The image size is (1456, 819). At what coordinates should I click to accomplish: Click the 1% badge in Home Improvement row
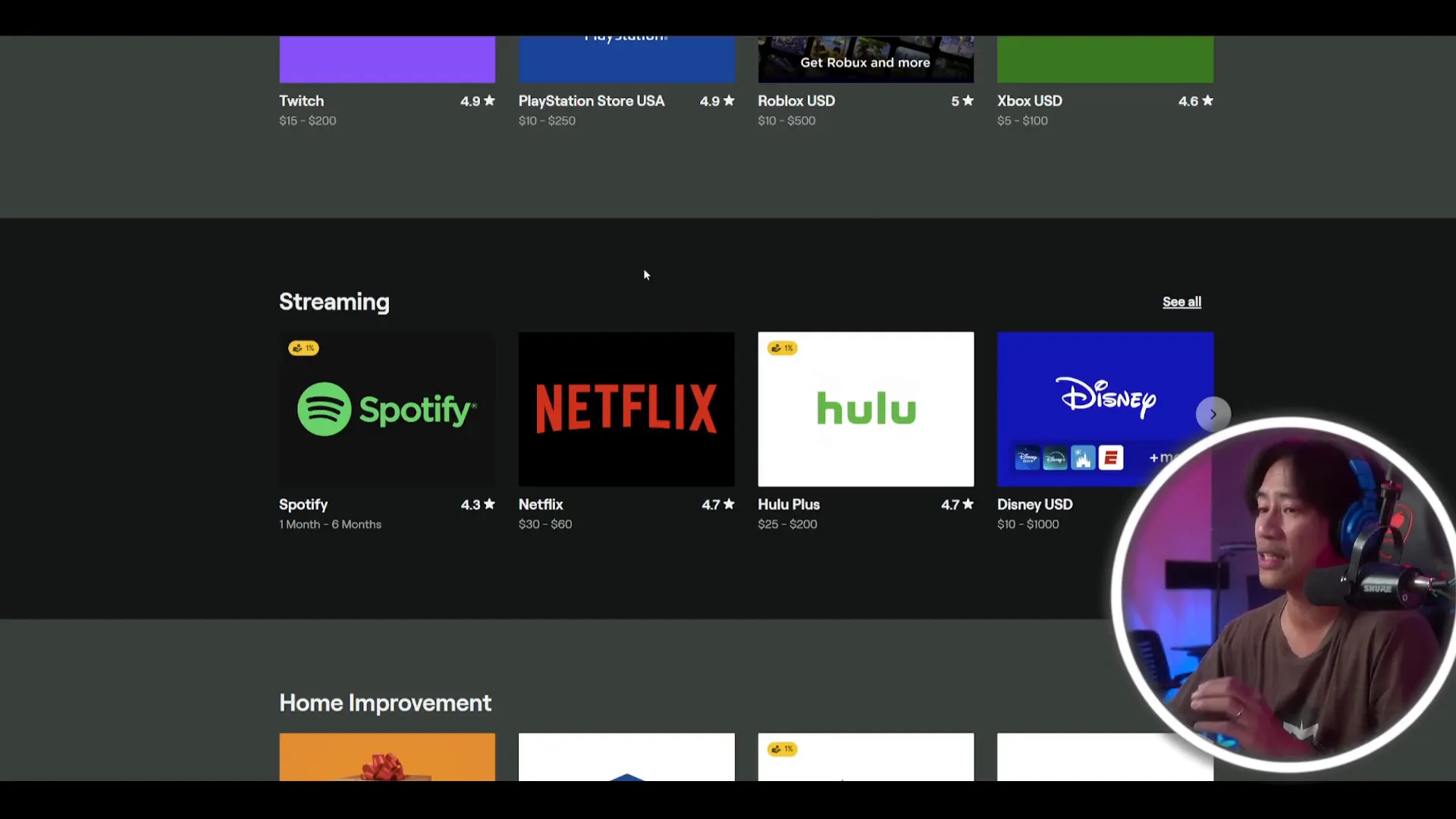[x=782, y=749]
